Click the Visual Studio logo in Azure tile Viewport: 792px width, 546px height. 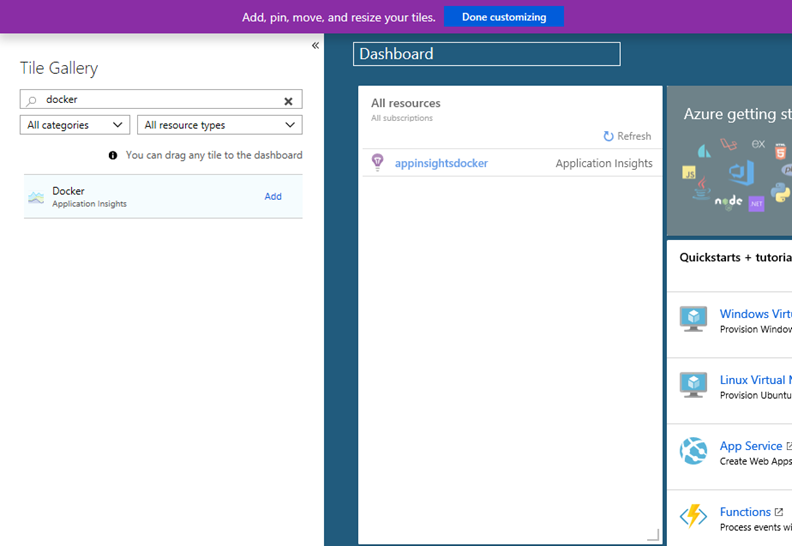click(x=742, y=173)
